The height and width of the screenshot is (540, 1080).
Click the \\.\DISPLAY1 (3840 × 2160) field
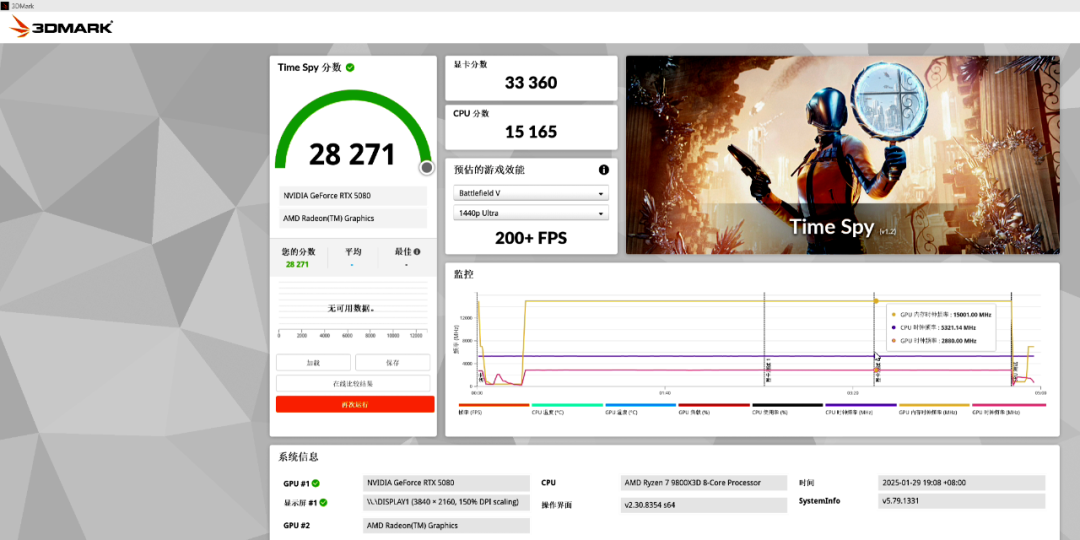(x=446, y=502)
